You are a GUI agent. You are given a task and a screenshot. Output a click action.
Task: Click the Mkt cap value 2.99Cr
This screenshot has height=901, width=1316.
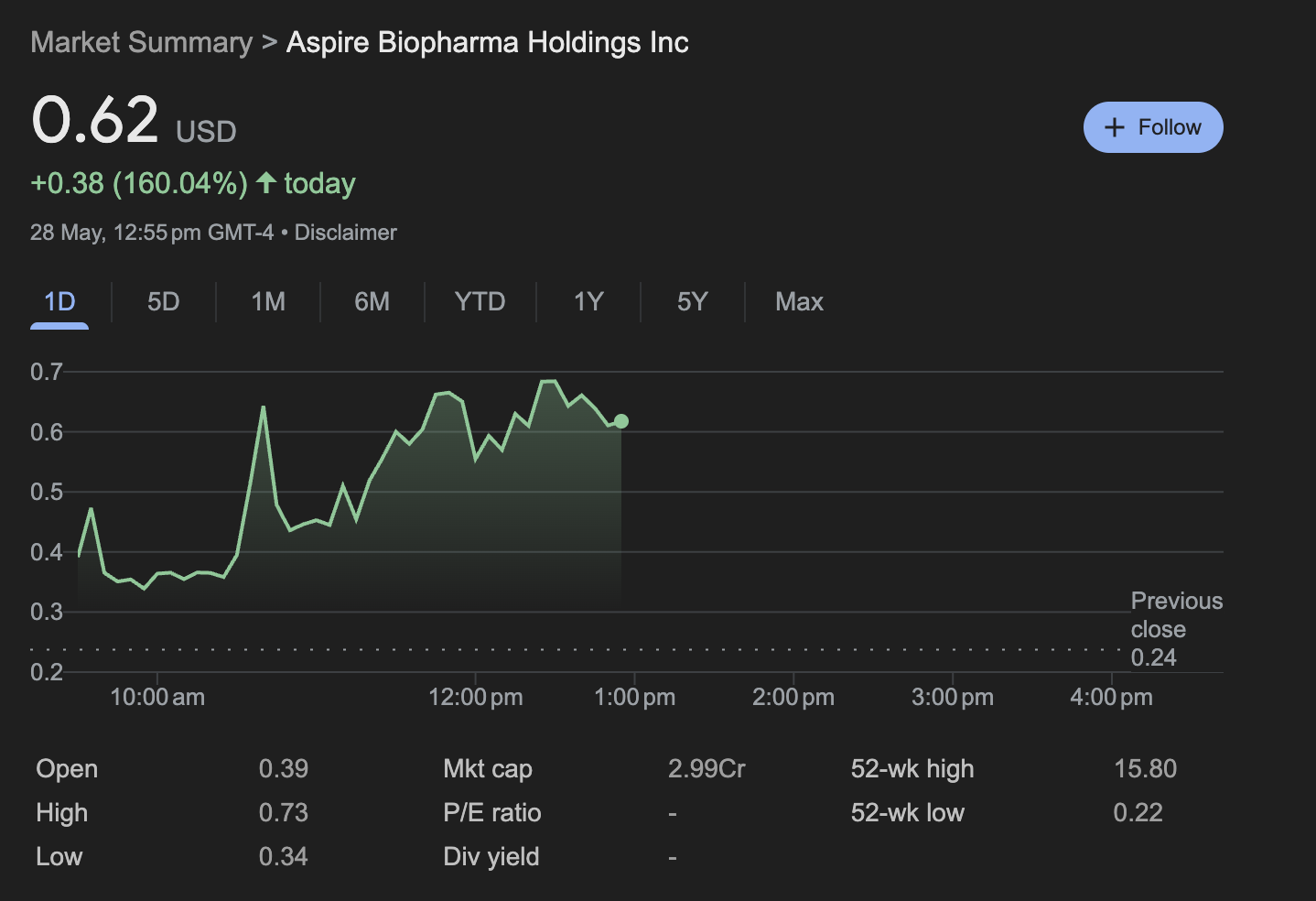click(x=707, y=768)
